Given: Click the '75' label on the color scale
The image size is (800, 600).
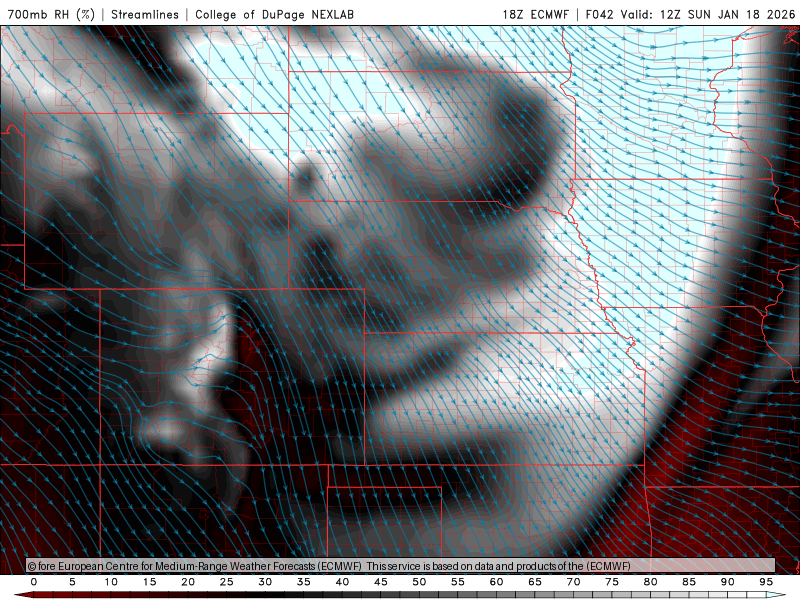Looking at the screenshot, I should coord(612,582).
